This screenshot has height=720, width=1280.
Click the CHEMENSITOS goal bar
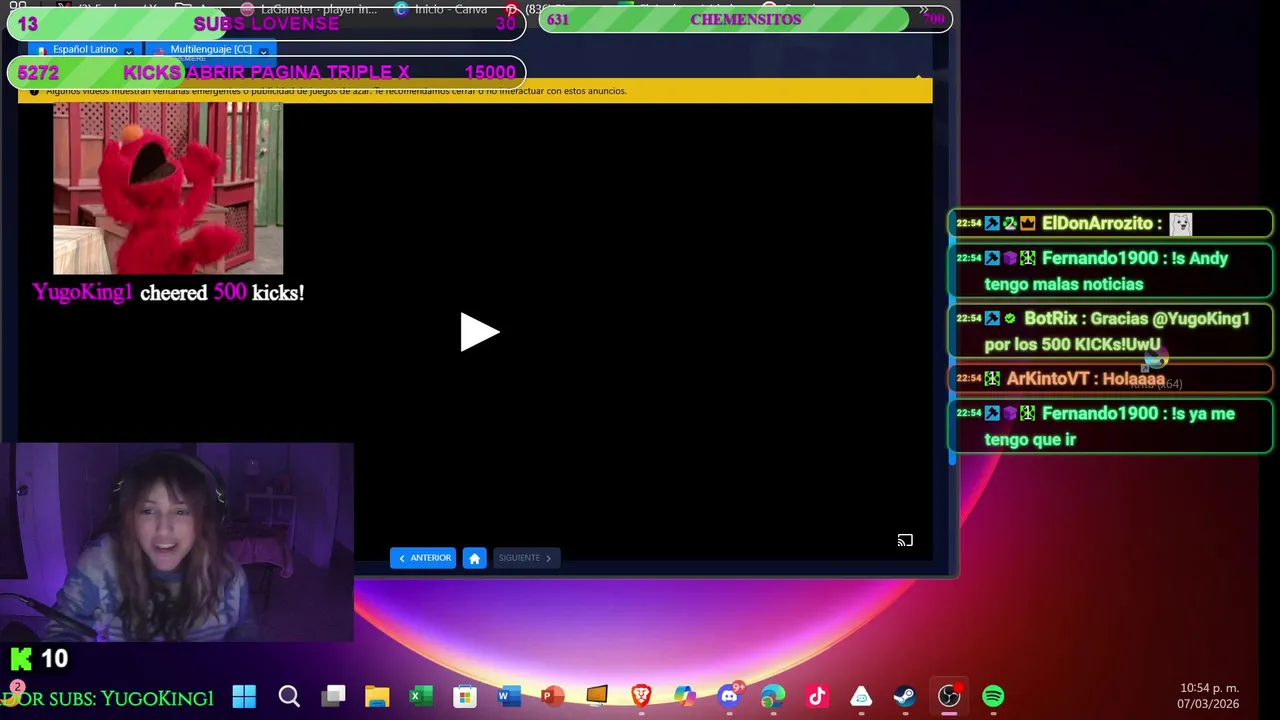click(x=745, y=19)
